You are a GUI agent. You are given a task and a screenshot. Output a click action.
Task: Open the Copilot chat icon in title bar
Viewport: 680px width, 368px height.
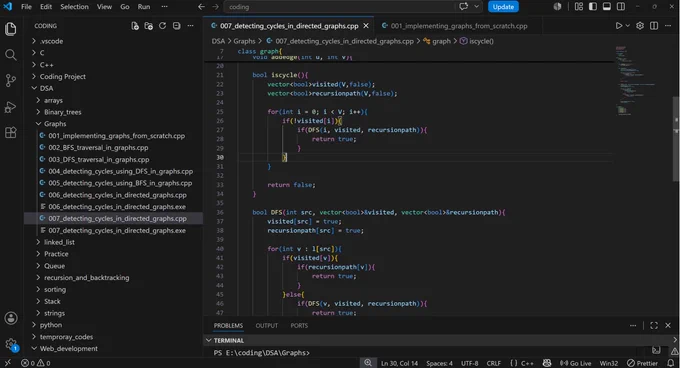pyautogui.click(x=464, y=7)
